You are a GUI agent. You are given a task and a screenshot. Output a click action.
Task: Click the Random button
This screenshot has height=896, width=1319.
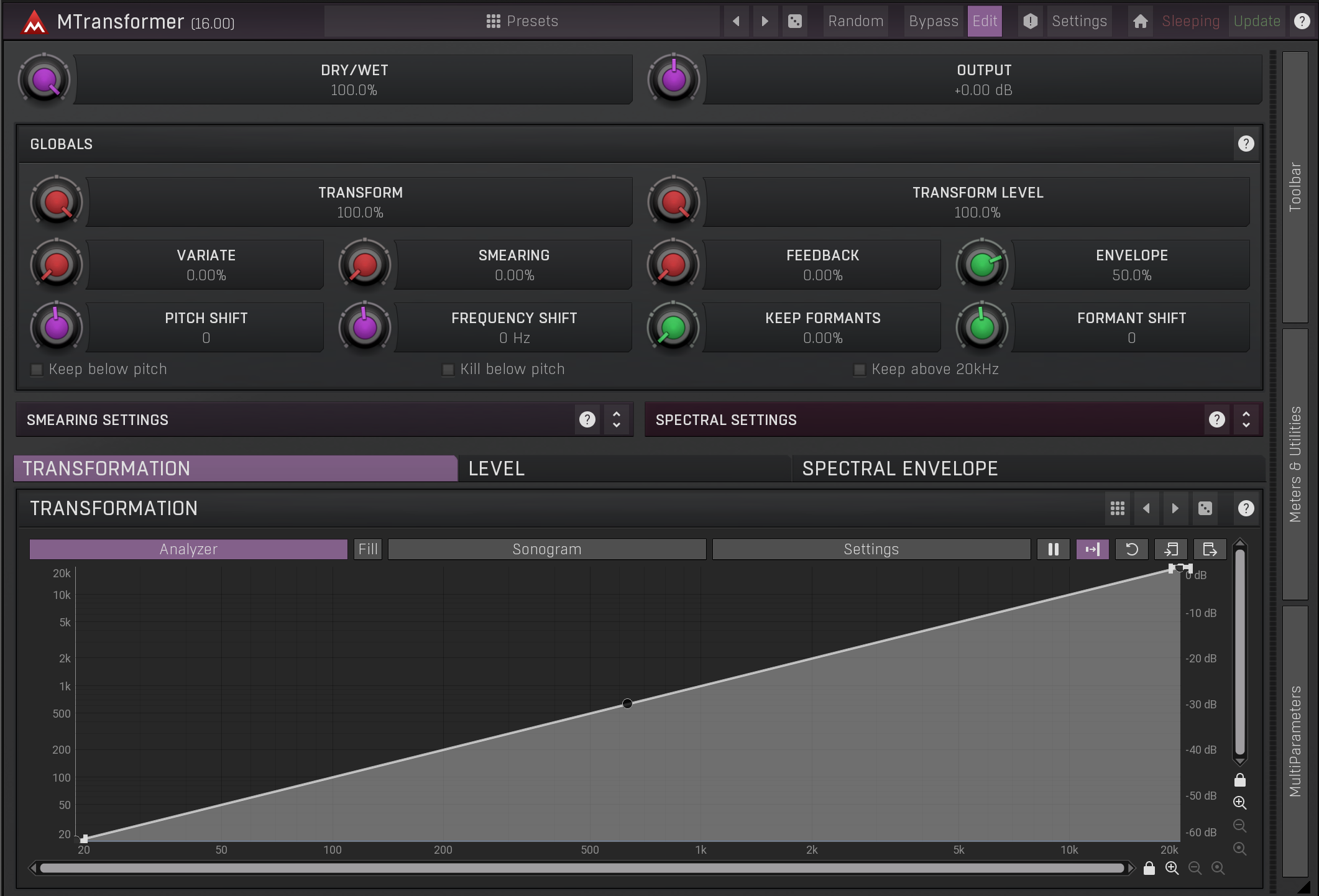pos(855,21)
